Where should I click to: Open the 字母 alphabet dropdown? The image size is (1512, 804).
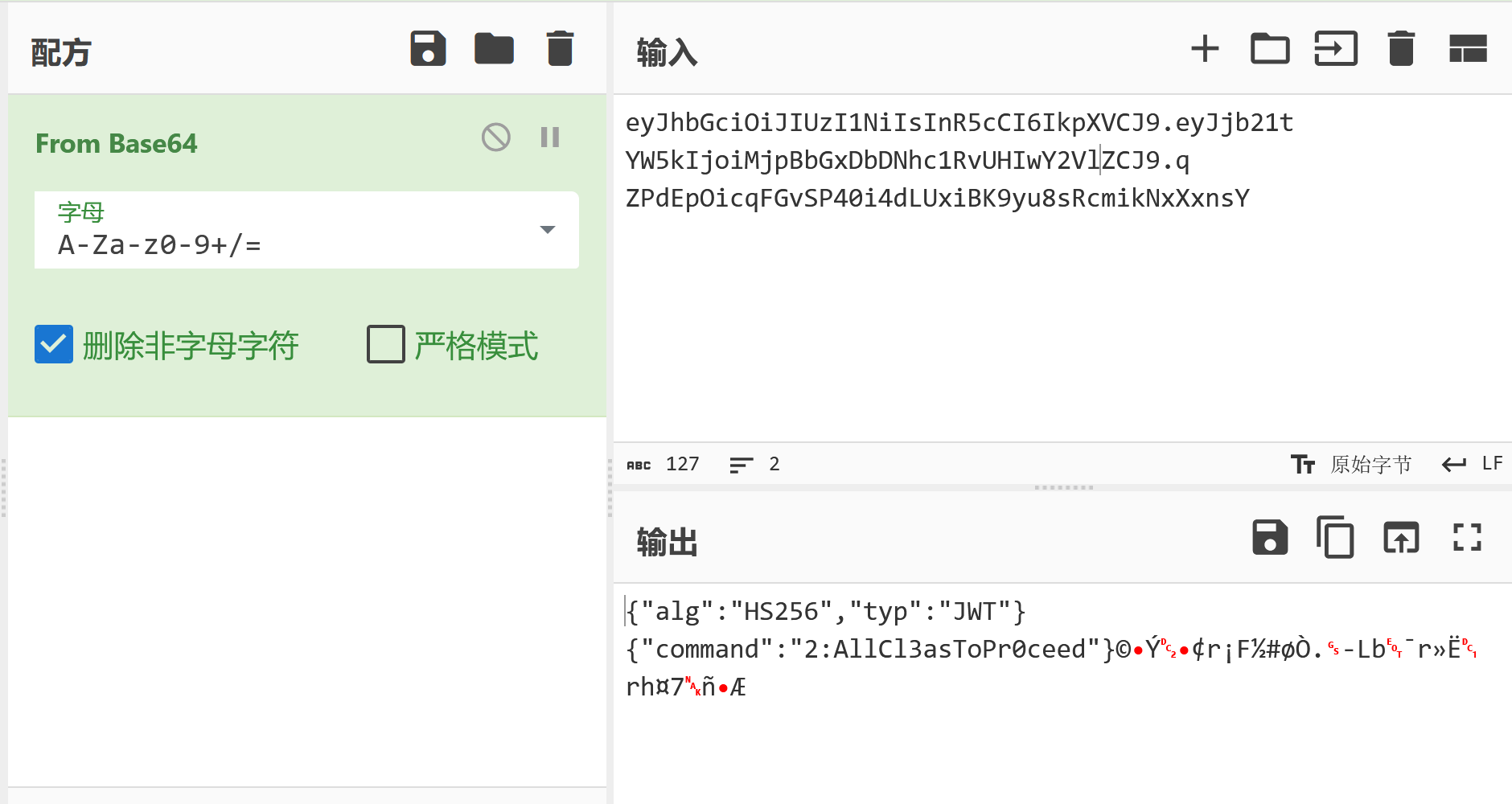[x=306, y=230]
